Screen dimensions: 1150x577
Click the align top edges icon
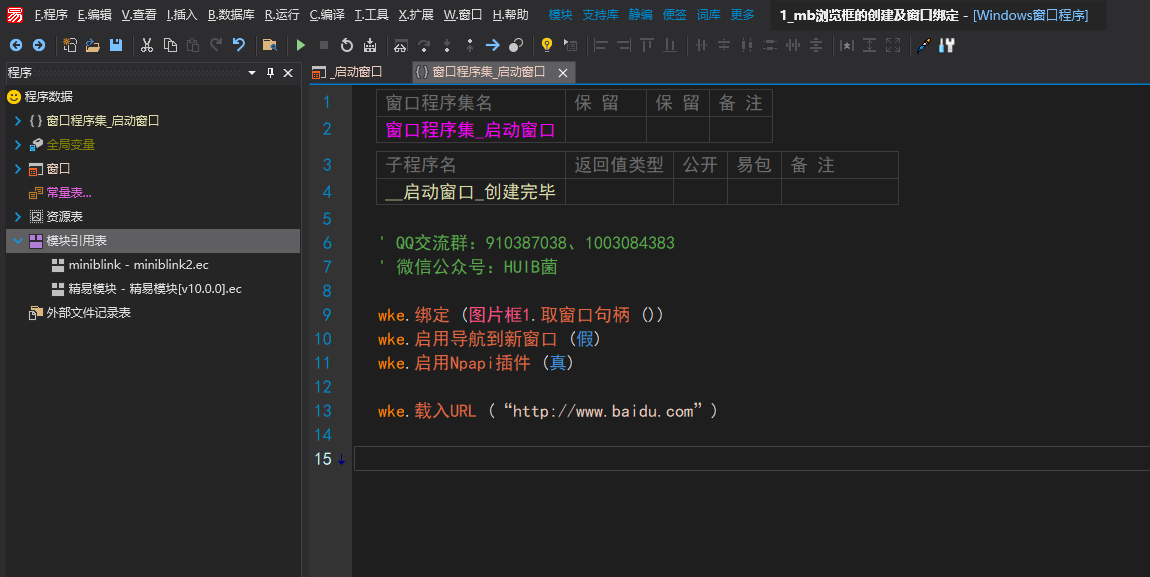tap(647, 45)
